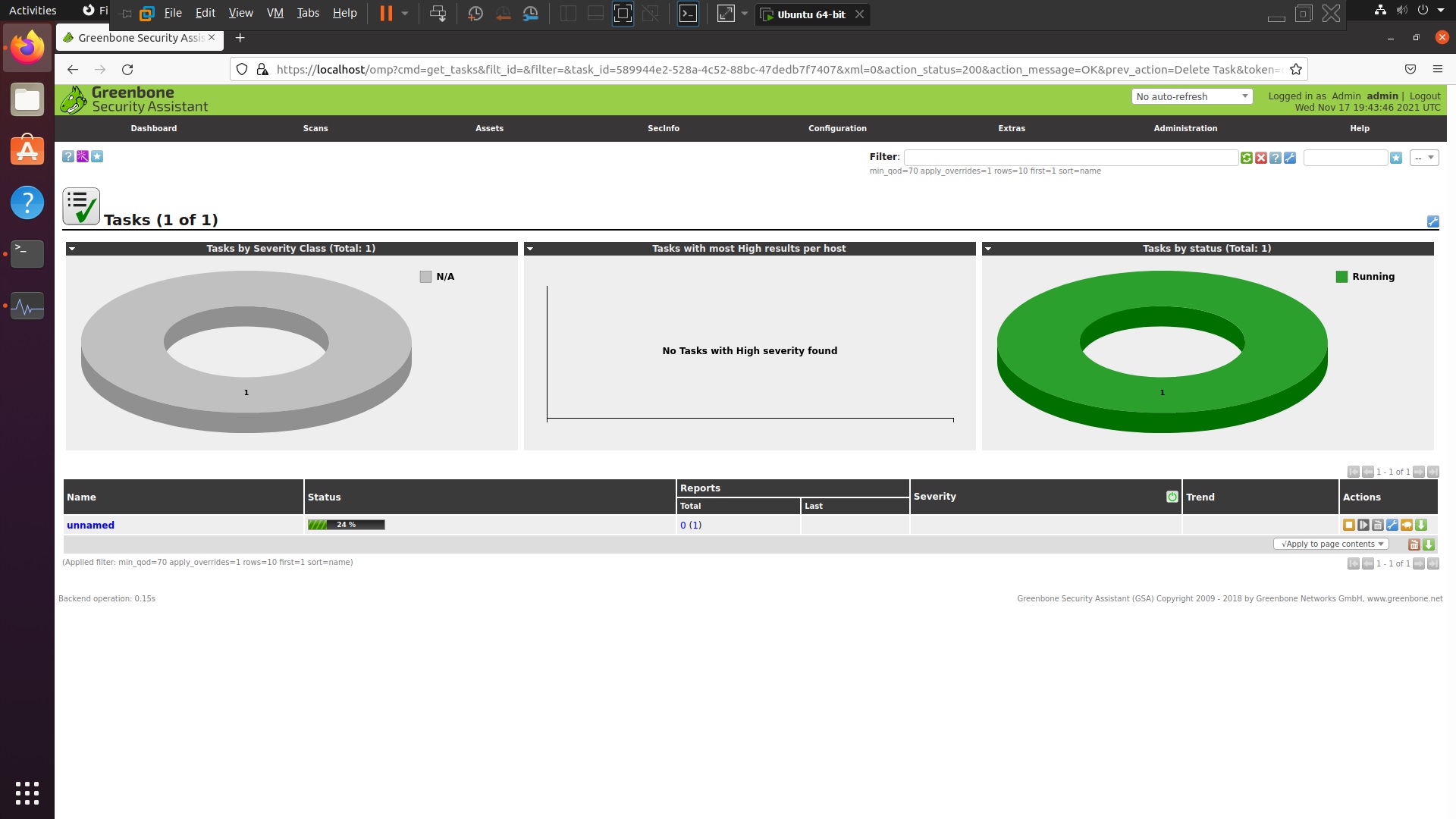Open the Scans menu
This screenshot has height=819, width=1456.
(315, 128)
